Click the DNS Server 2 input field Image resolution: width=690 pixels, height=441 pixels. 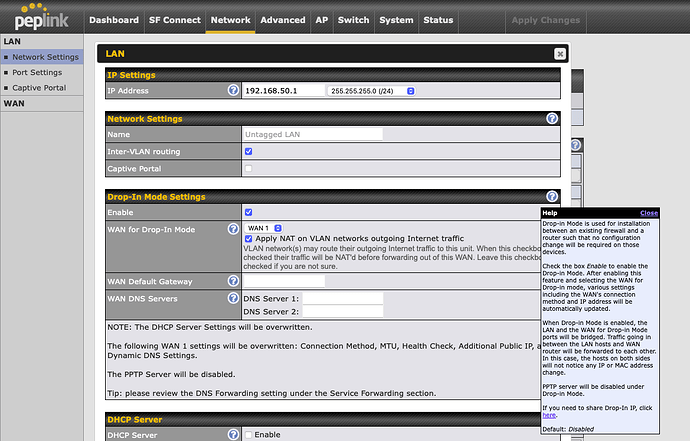(343, 312)
